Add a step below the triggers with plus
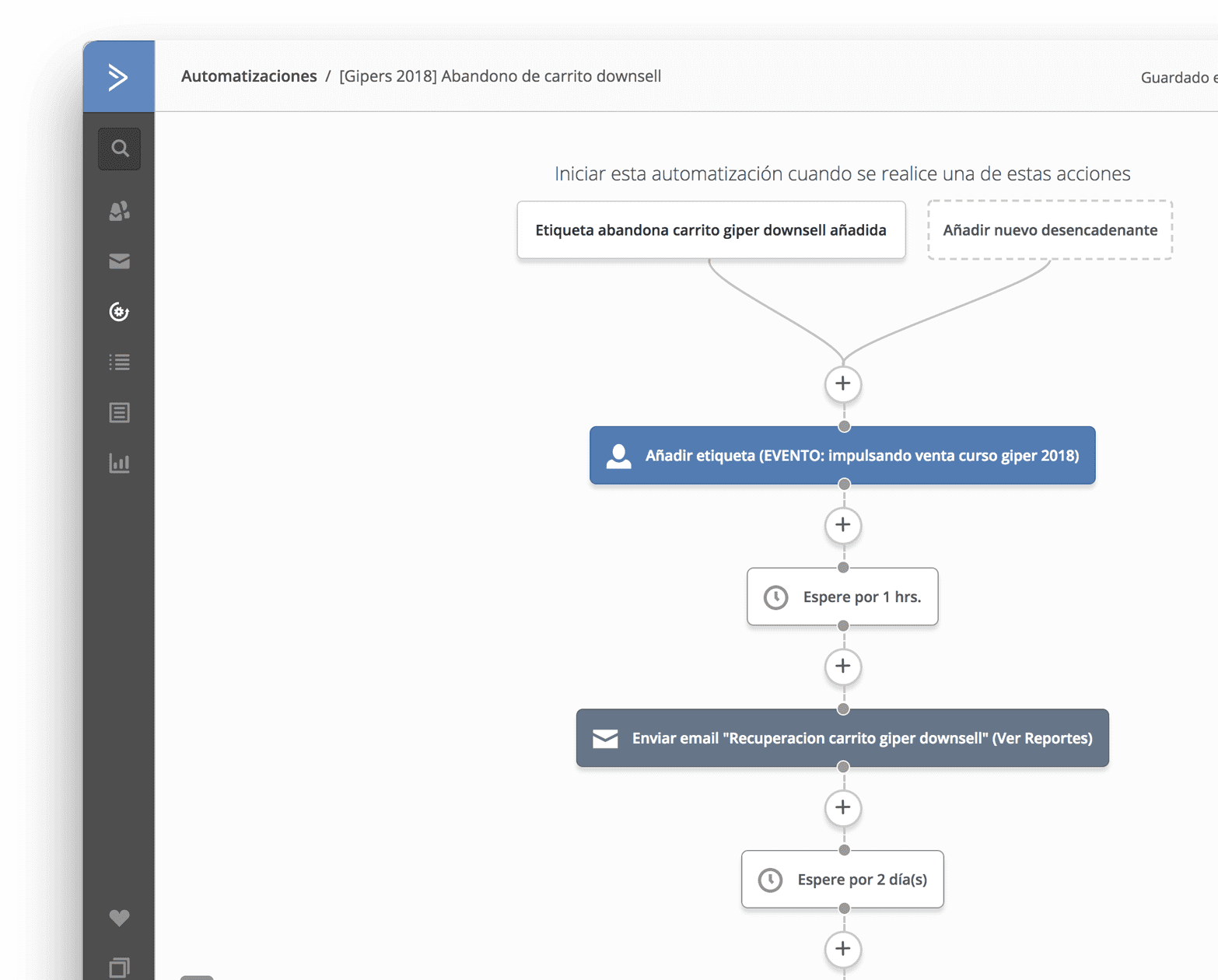Screen dimensions: 1218x980 click(843, 383)
